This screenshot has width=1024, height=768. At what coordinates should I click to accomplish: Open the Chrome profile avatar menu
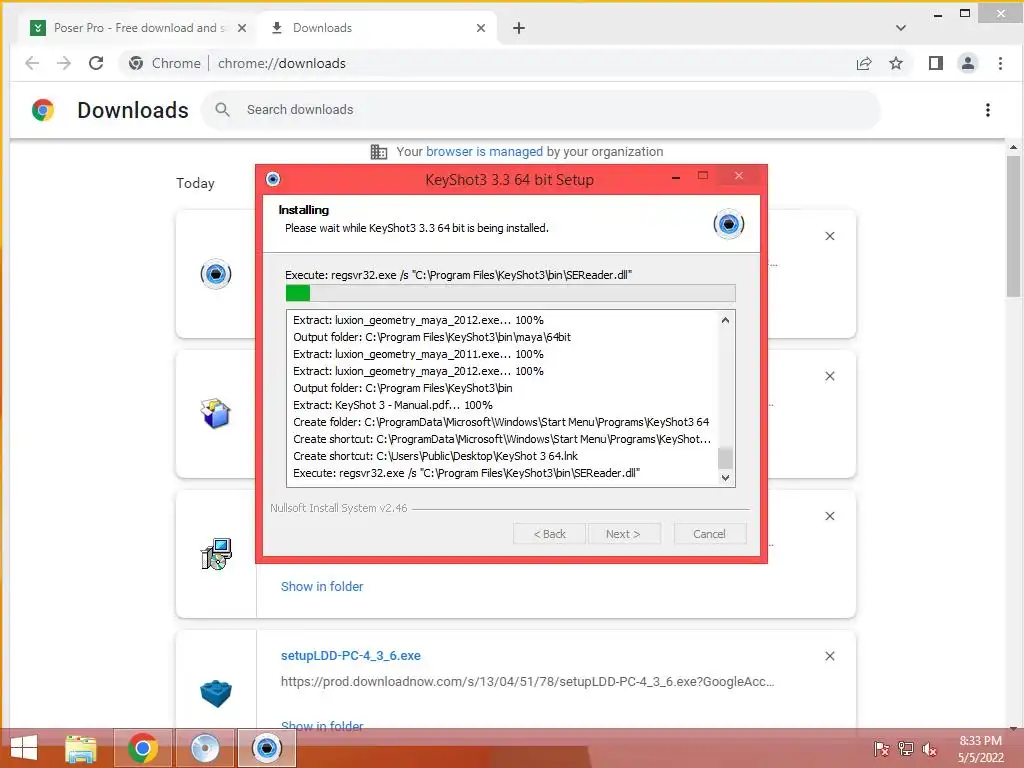tap(968, 63)
